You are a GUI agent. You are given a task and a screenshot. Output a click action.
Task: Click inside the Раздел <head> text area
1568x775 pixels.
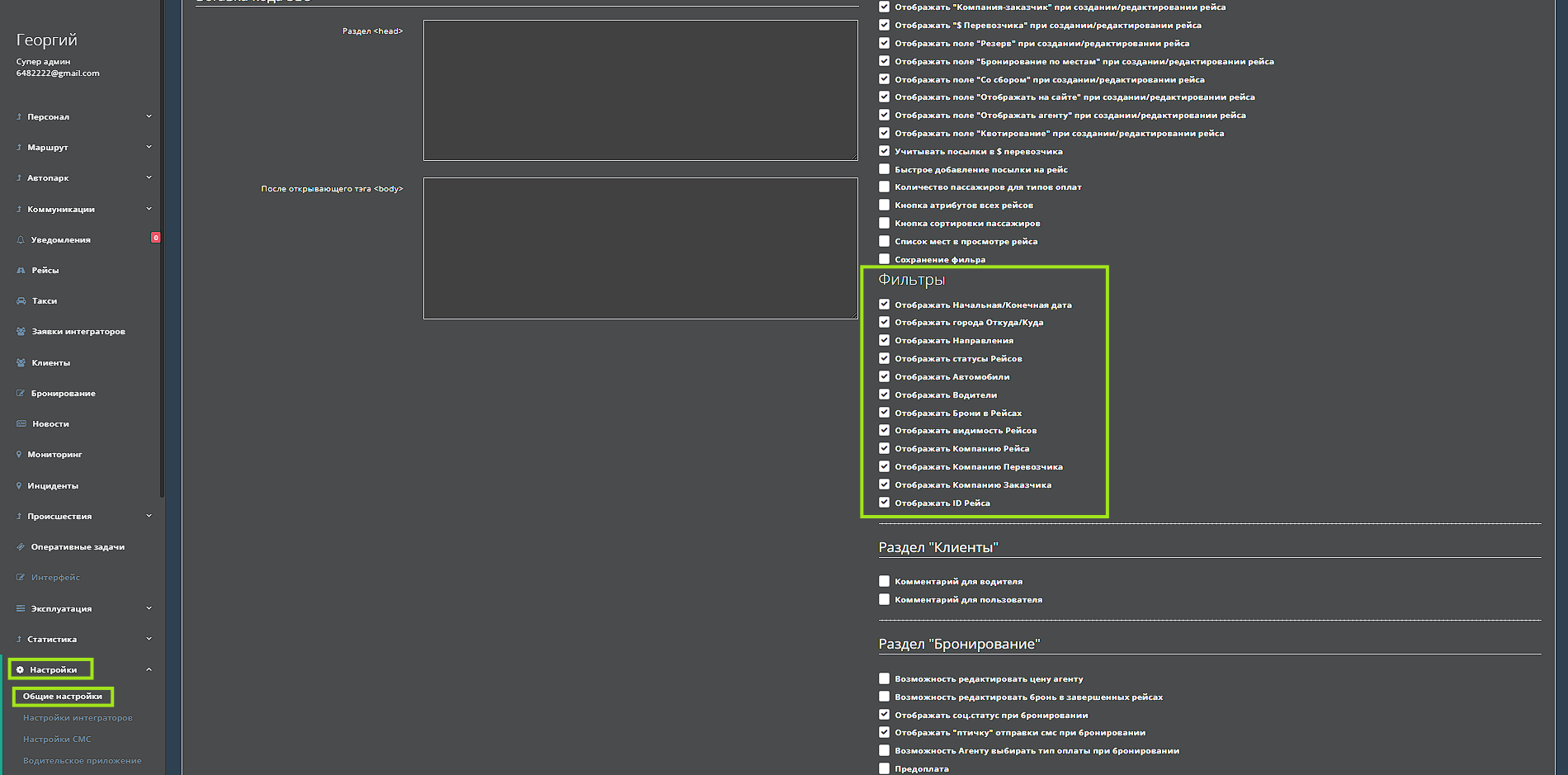640,90
